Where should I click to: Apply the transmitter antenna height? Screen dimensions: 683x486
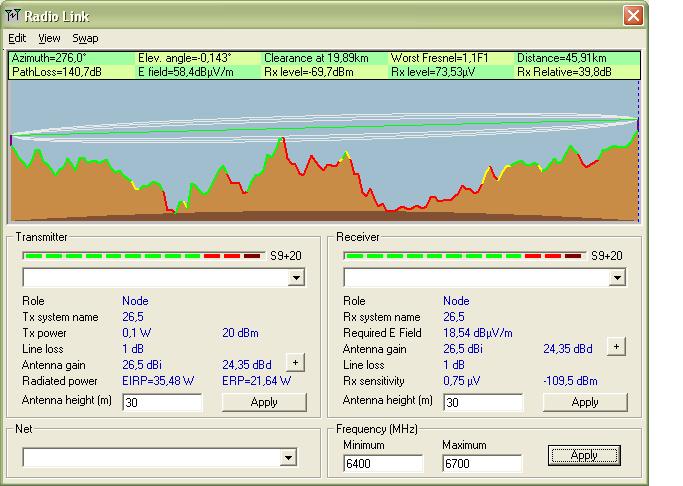(264, 402)
